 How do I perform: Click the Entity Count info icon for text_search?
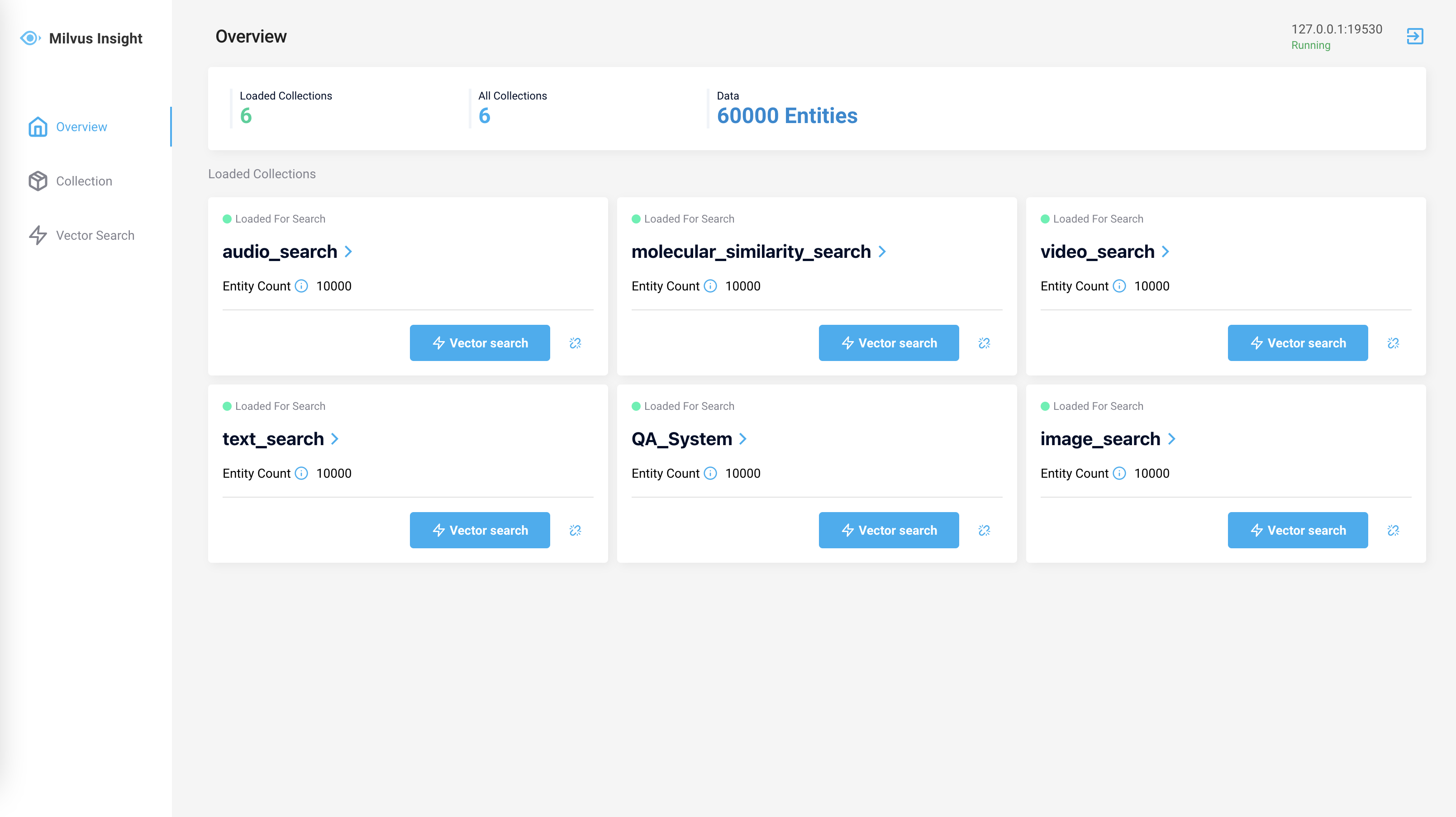pos(301,473)
